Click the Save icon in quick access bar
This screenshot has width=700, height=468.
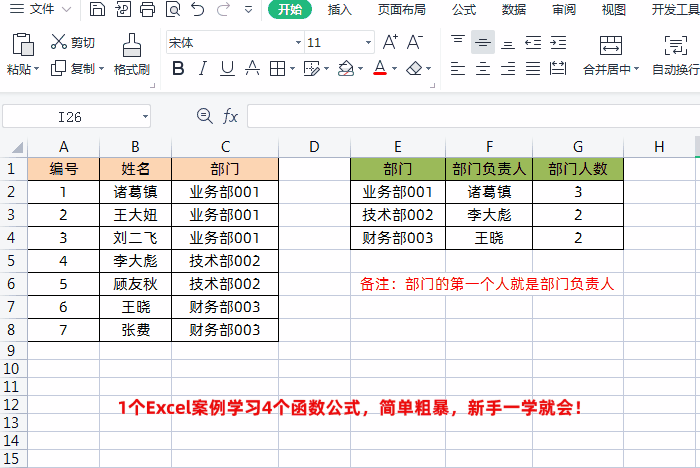(x=97, y=10)
